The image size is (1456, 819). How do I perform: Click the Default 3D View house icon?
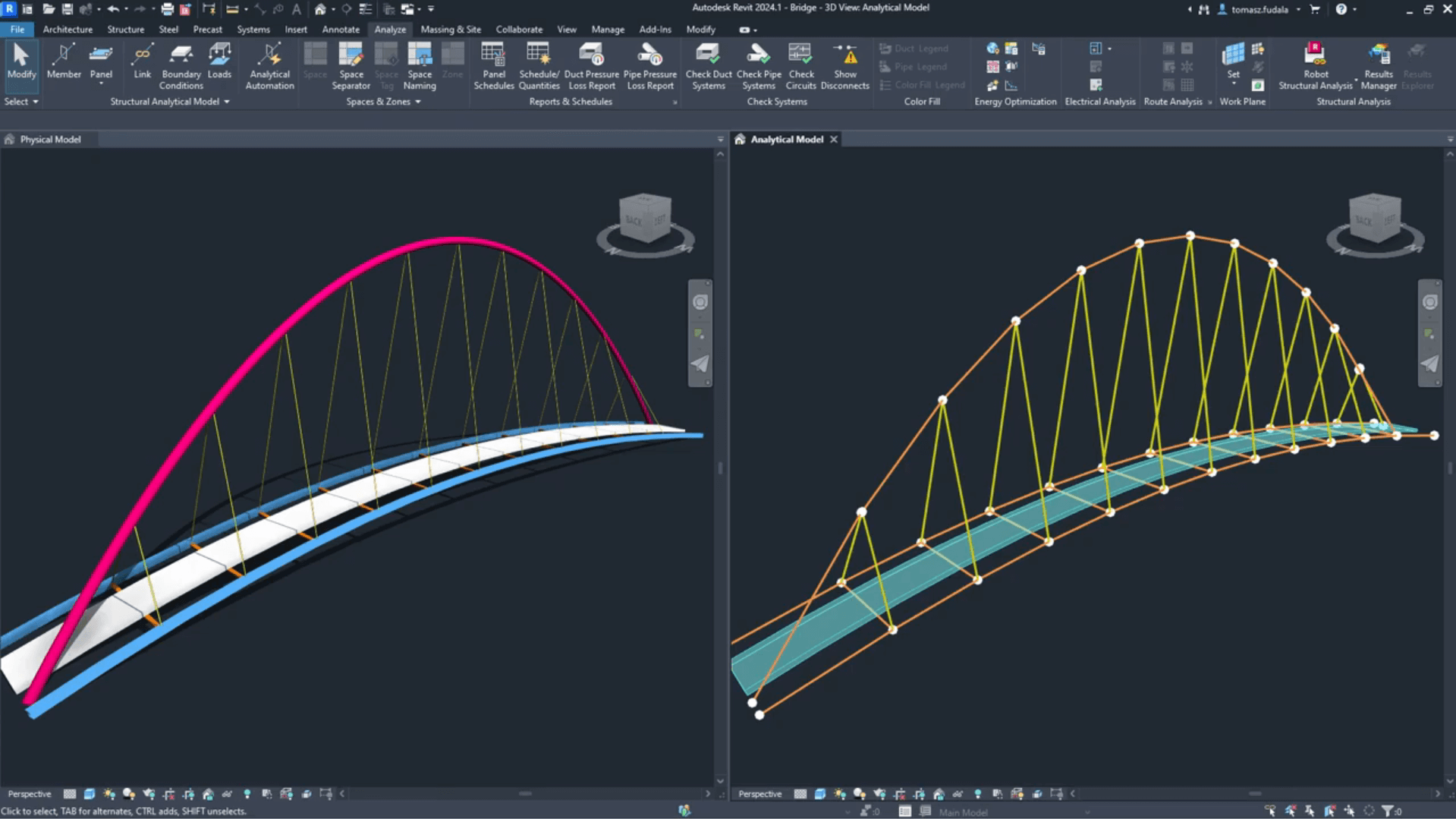tap(320, 9)
